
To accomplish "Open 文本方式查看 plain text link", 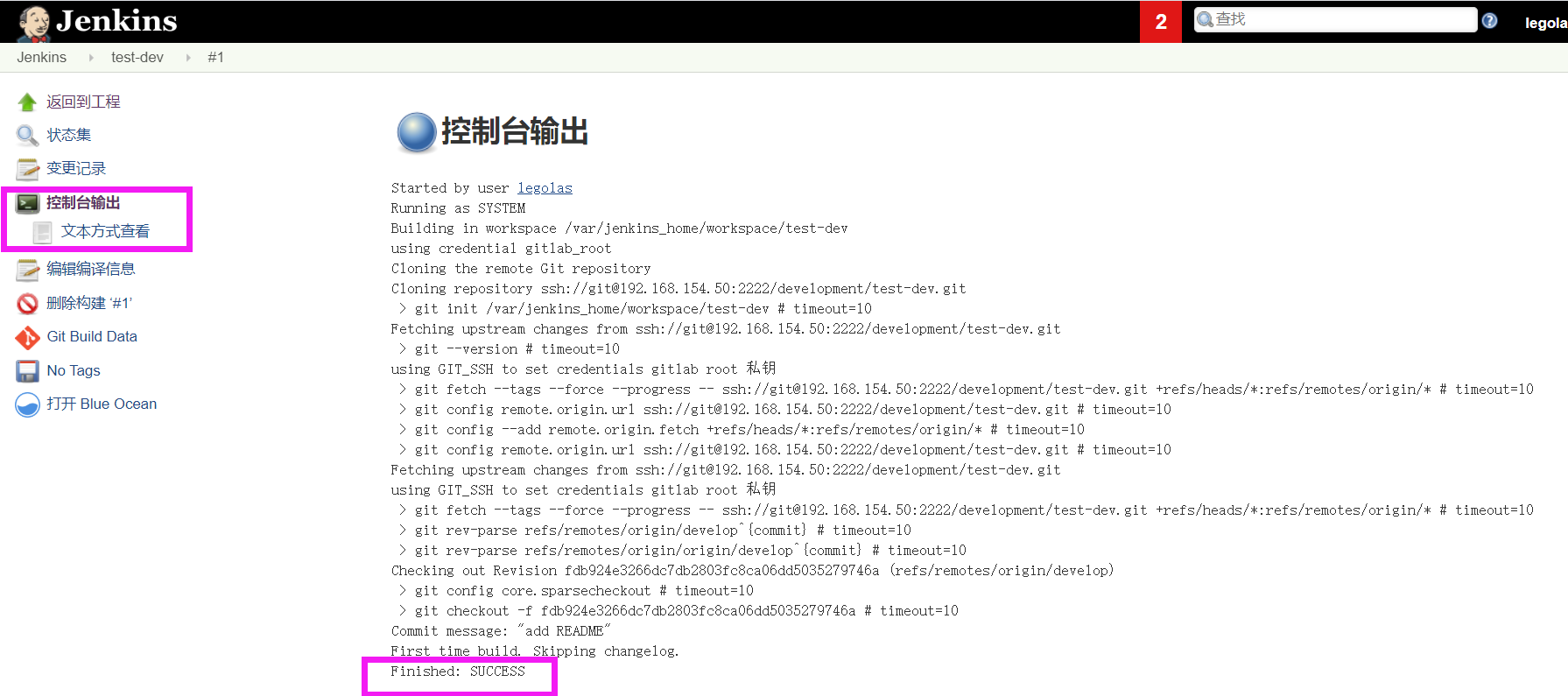I will click(105, 231).
